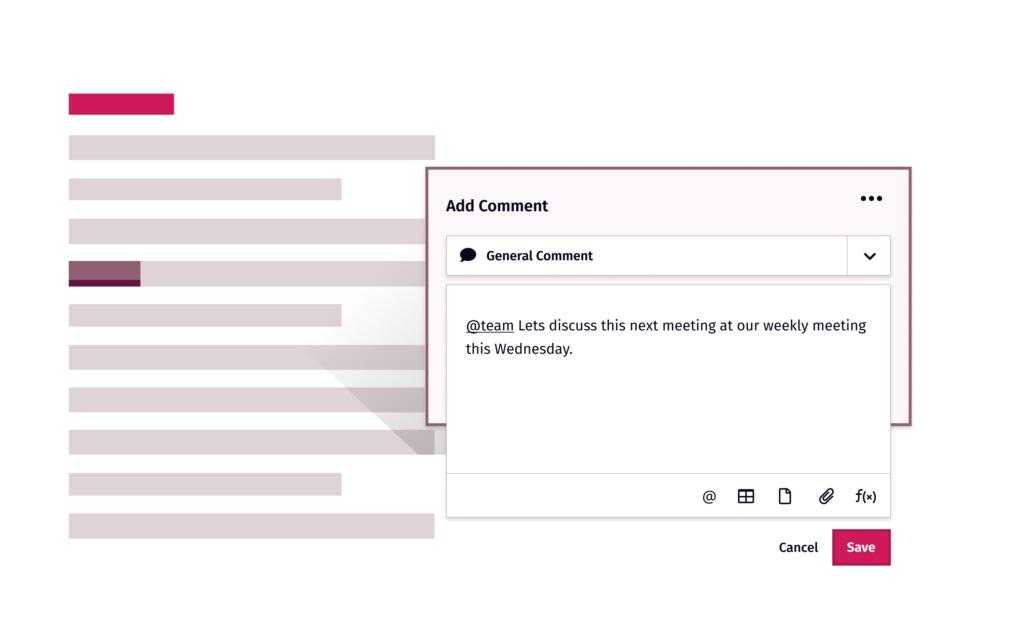This screenshot has width=1024, height=625.
Task: Click the first gray document line
Action: tap(251, 148)
